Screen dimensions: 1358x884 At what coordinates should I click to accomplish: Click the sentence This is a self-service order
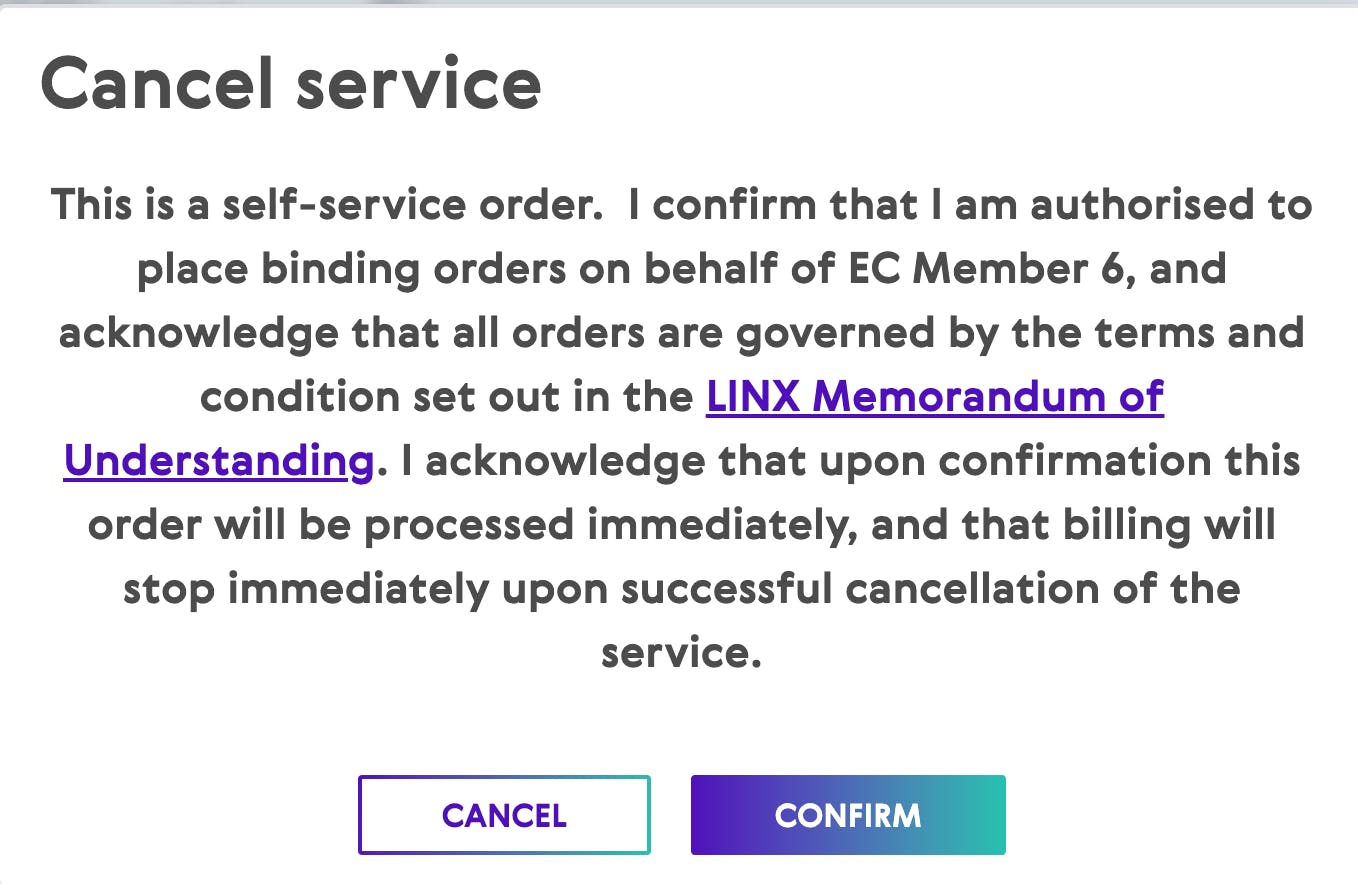coord(328,206)
